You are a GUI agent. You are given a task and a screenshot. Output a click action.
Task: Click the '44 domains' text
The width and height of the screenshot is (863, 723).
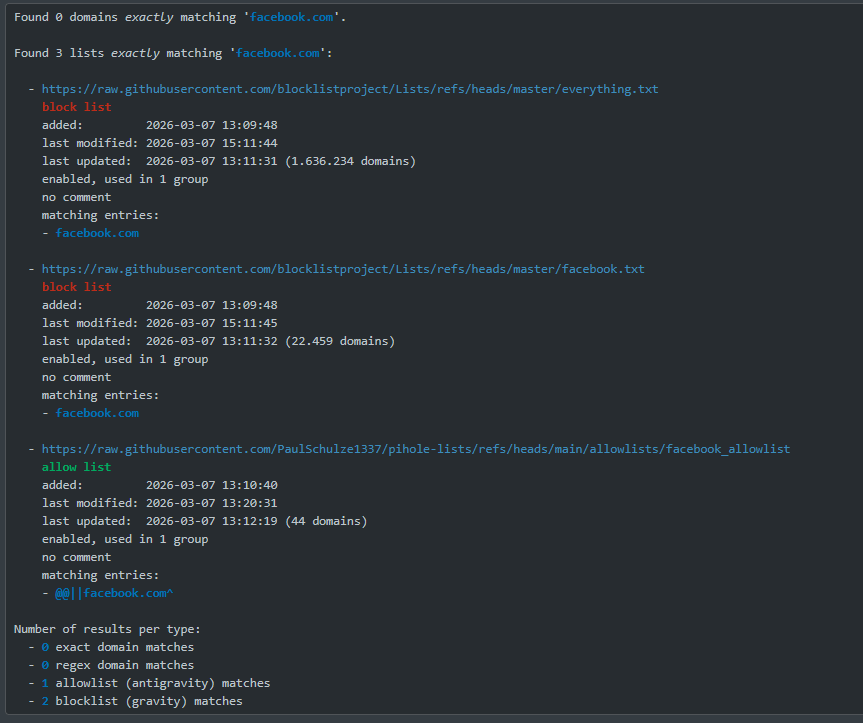326,521
